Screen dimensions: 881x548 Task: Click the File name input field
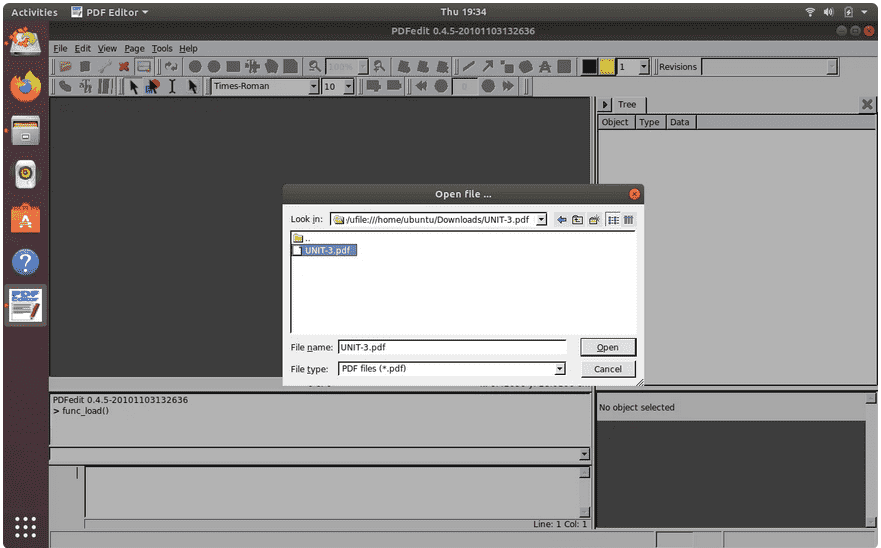452,347
